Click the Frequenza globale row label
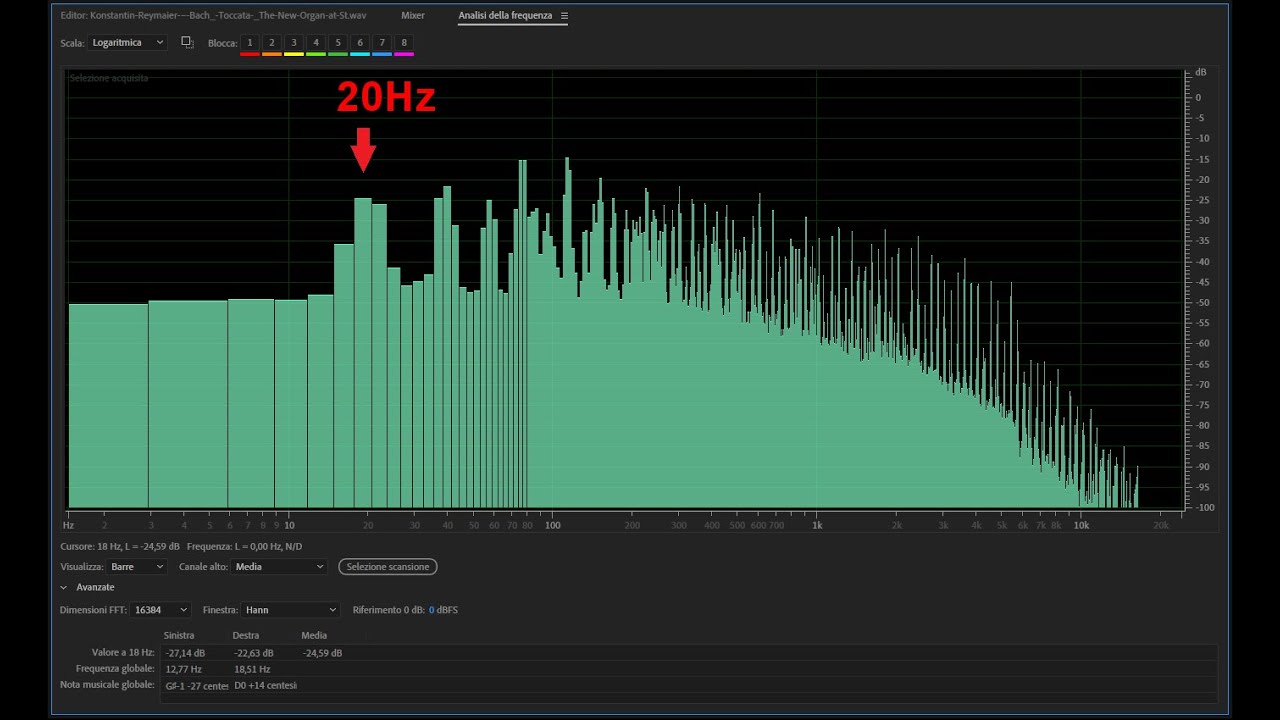Screen dimensions: 1280x720 click(115, 669)
